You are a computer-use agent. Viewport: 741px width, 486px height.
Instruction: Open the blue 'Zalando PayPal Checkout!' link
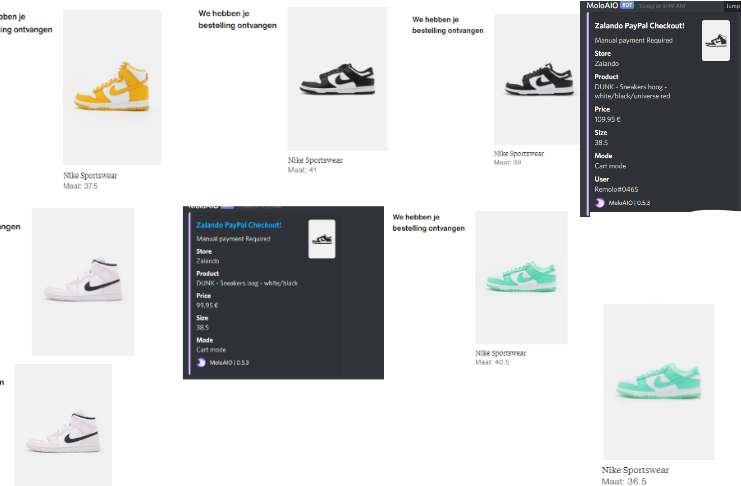tap(239, 225)
